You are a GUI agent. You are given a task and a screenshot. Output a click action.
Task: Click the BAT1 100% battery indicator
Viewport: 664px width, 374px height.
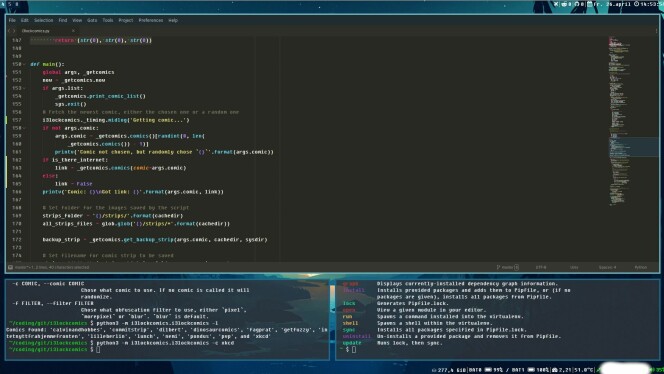coord(530,370)
